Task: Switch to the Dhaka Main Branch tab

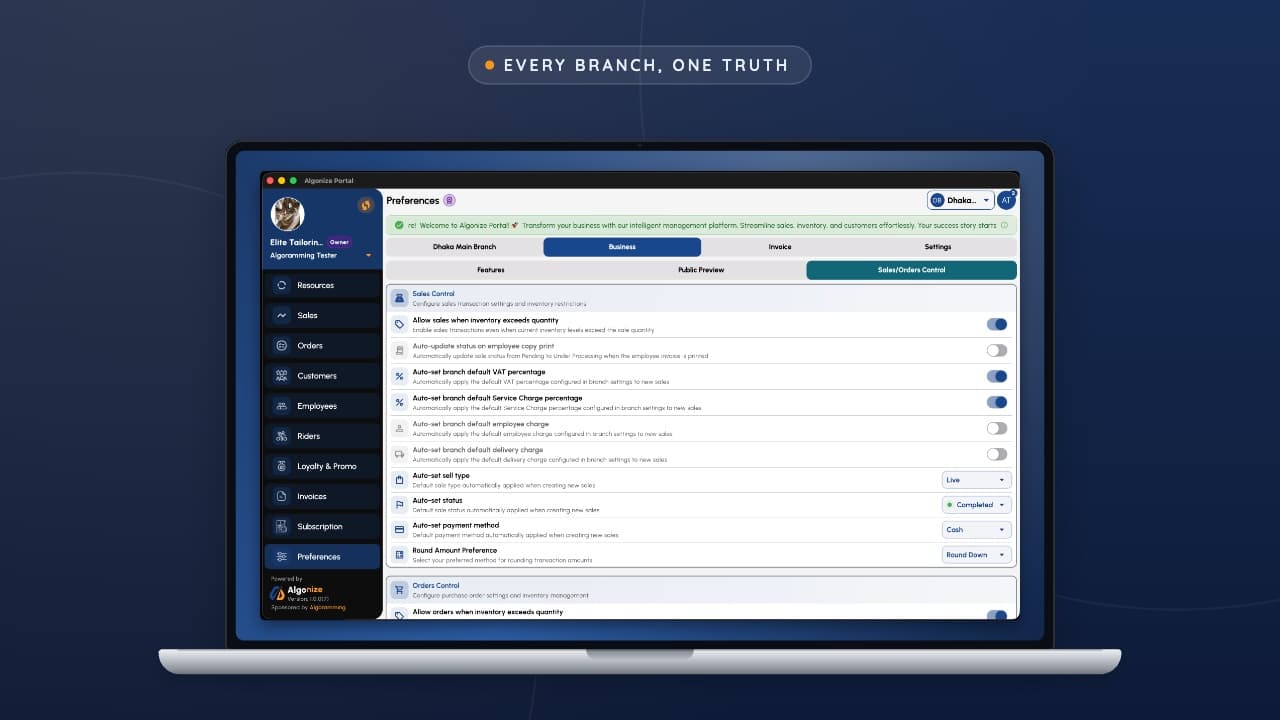Action: [x=464, y=247]
